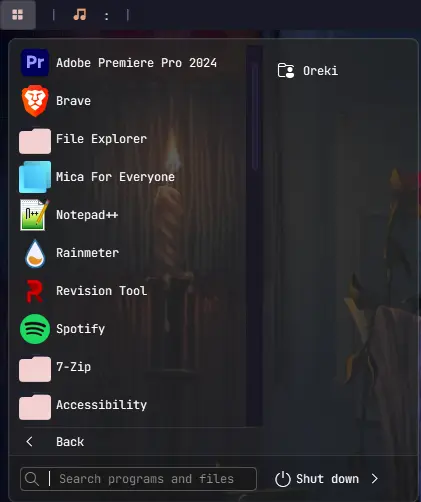Click the colon separator widget in top bar
The image size is (421, 502).
pos(106,16)
